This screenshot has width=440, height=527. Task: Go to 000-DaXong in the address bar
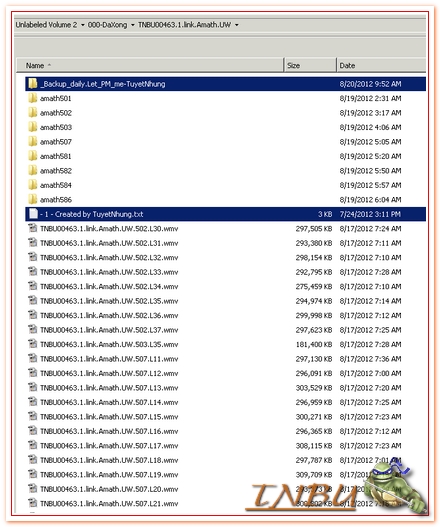(108, 25)
